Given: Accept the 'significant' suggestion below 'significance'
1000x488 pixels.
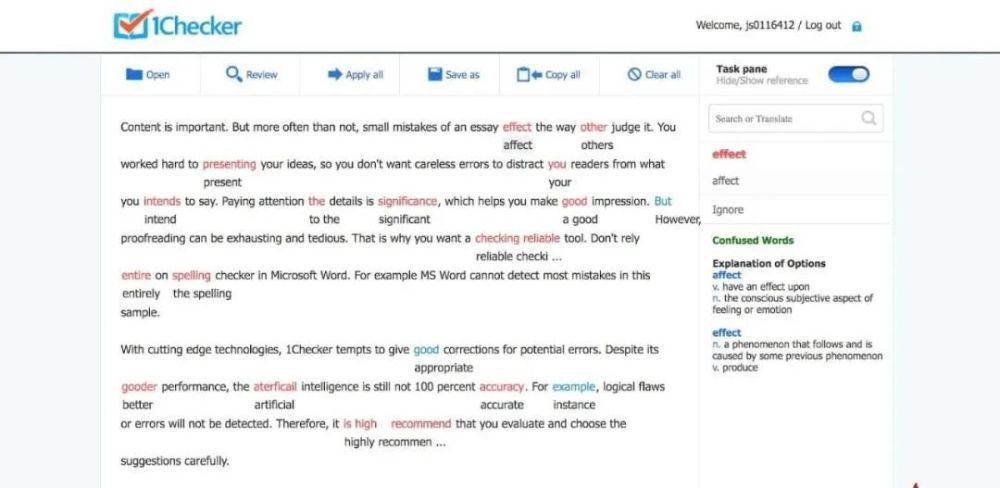Looking at the screenshot, I should coord(404,219).
